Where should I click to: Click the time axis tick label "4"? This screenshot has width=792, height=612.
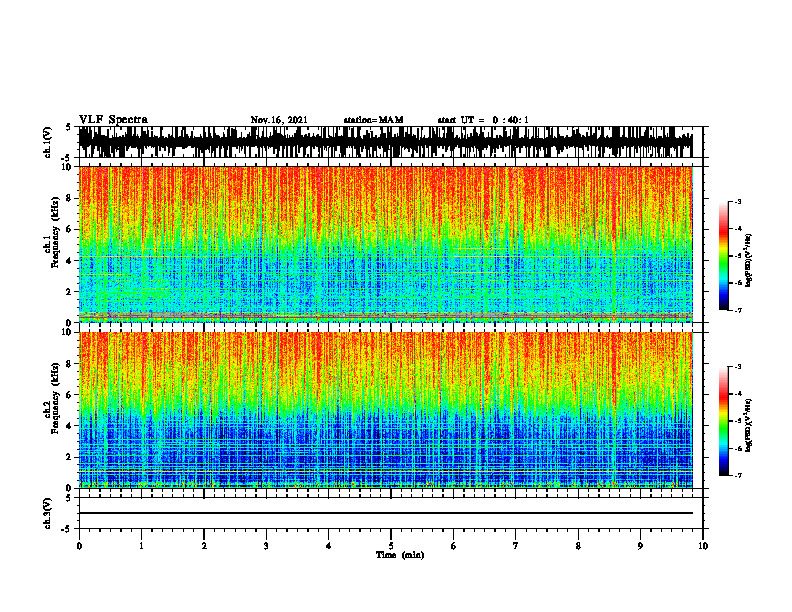[x=329, y=546]
